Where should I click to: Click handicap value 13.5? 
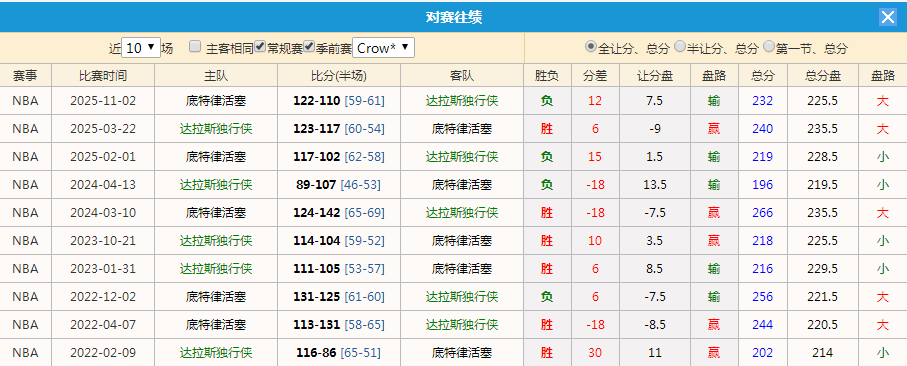pyautogui.click(x=655, y=184)
